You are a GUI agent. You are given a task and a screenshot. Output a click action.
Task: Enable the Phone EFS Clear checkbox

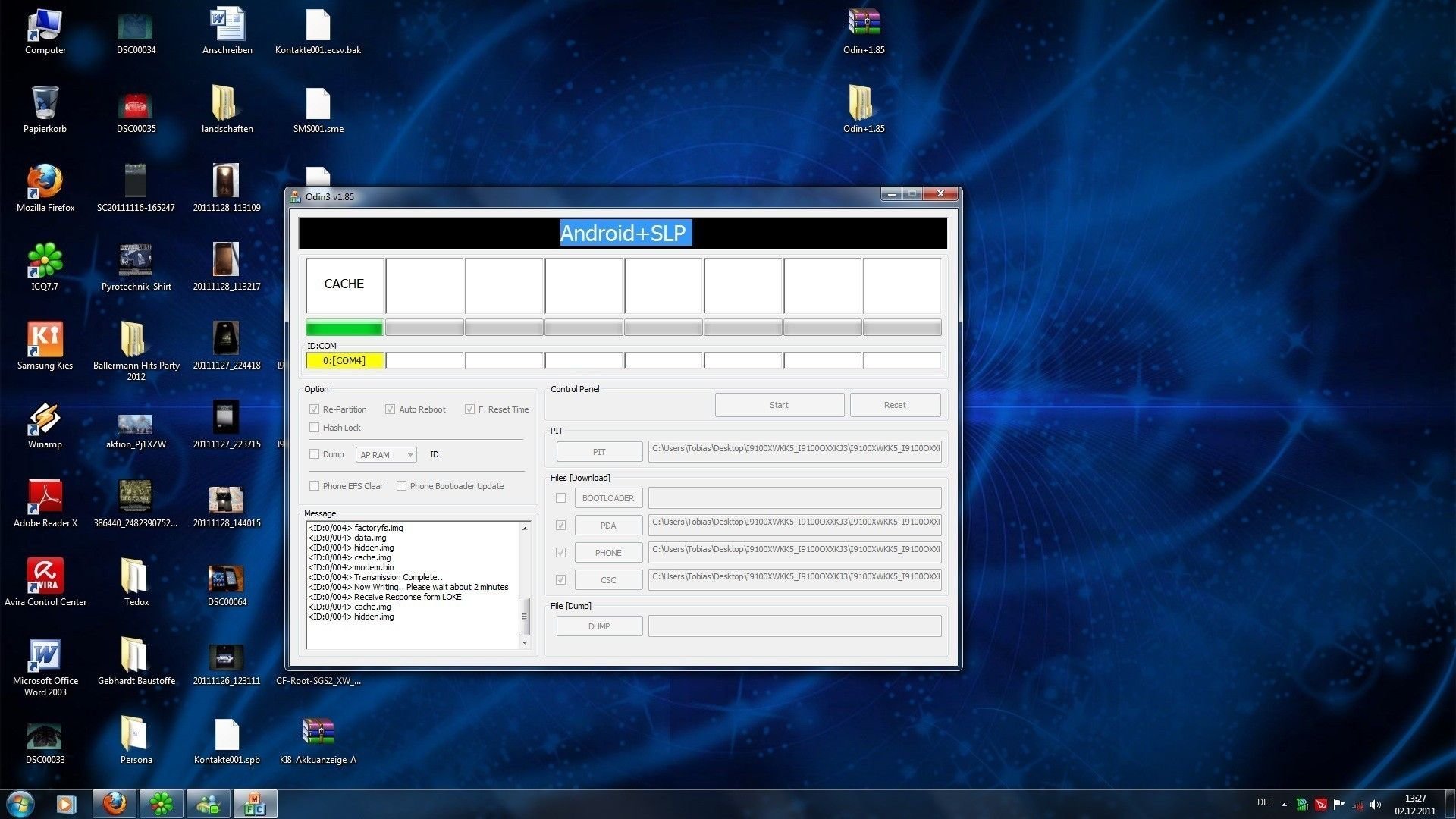(x=314, y=486)
